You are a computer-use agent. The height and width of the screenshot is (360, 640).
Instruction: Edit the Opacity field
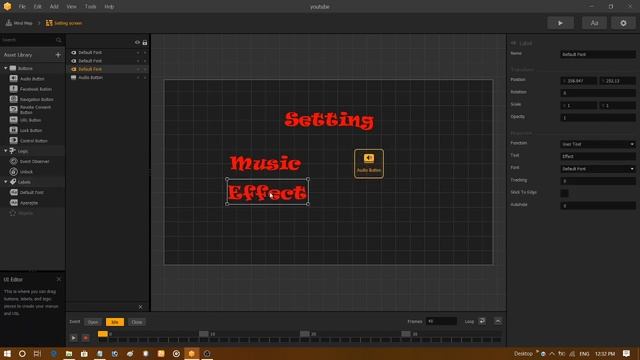(x=598, y=118)
